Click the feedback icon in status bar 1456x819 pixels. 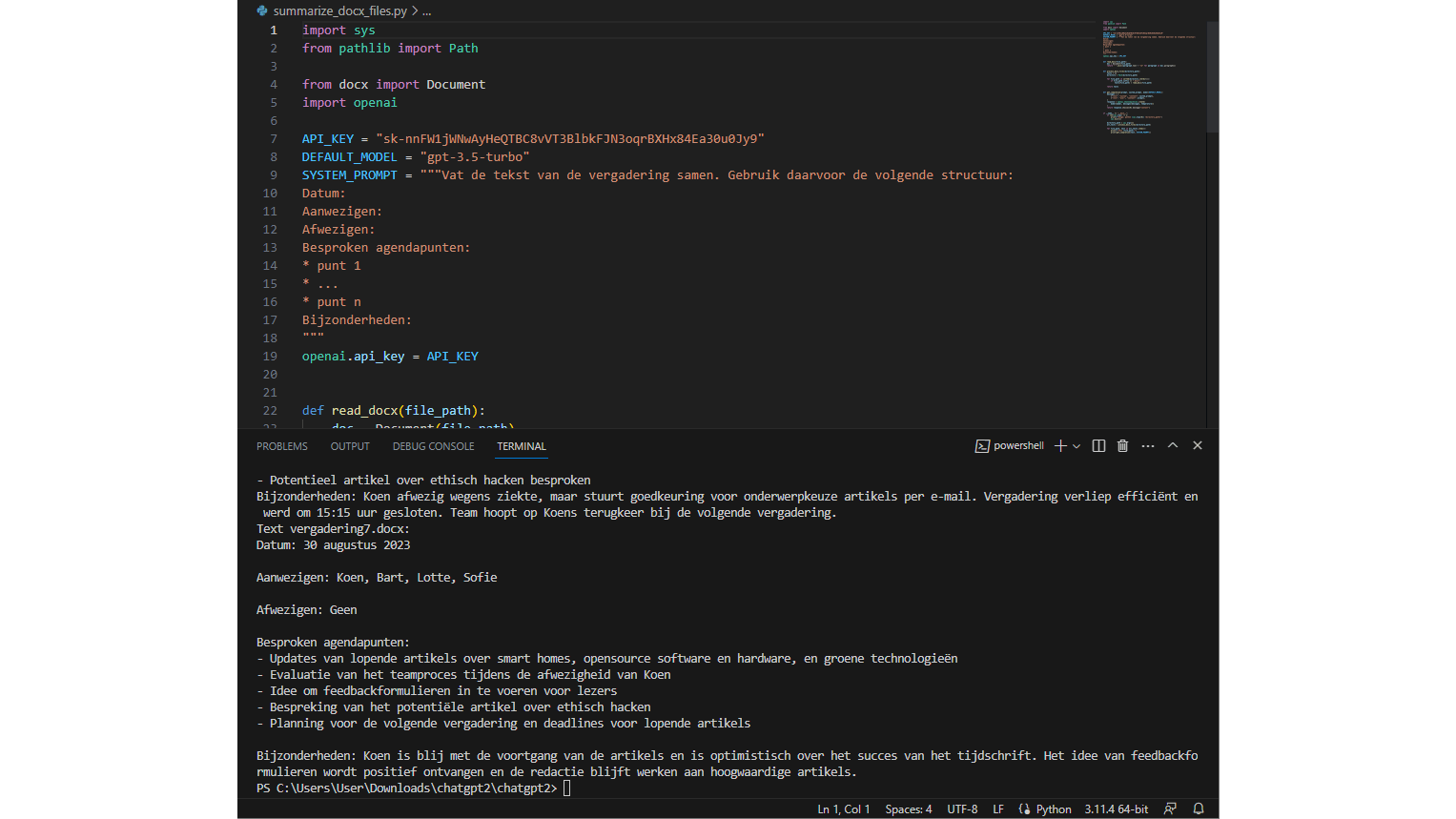click(1170, 809)
